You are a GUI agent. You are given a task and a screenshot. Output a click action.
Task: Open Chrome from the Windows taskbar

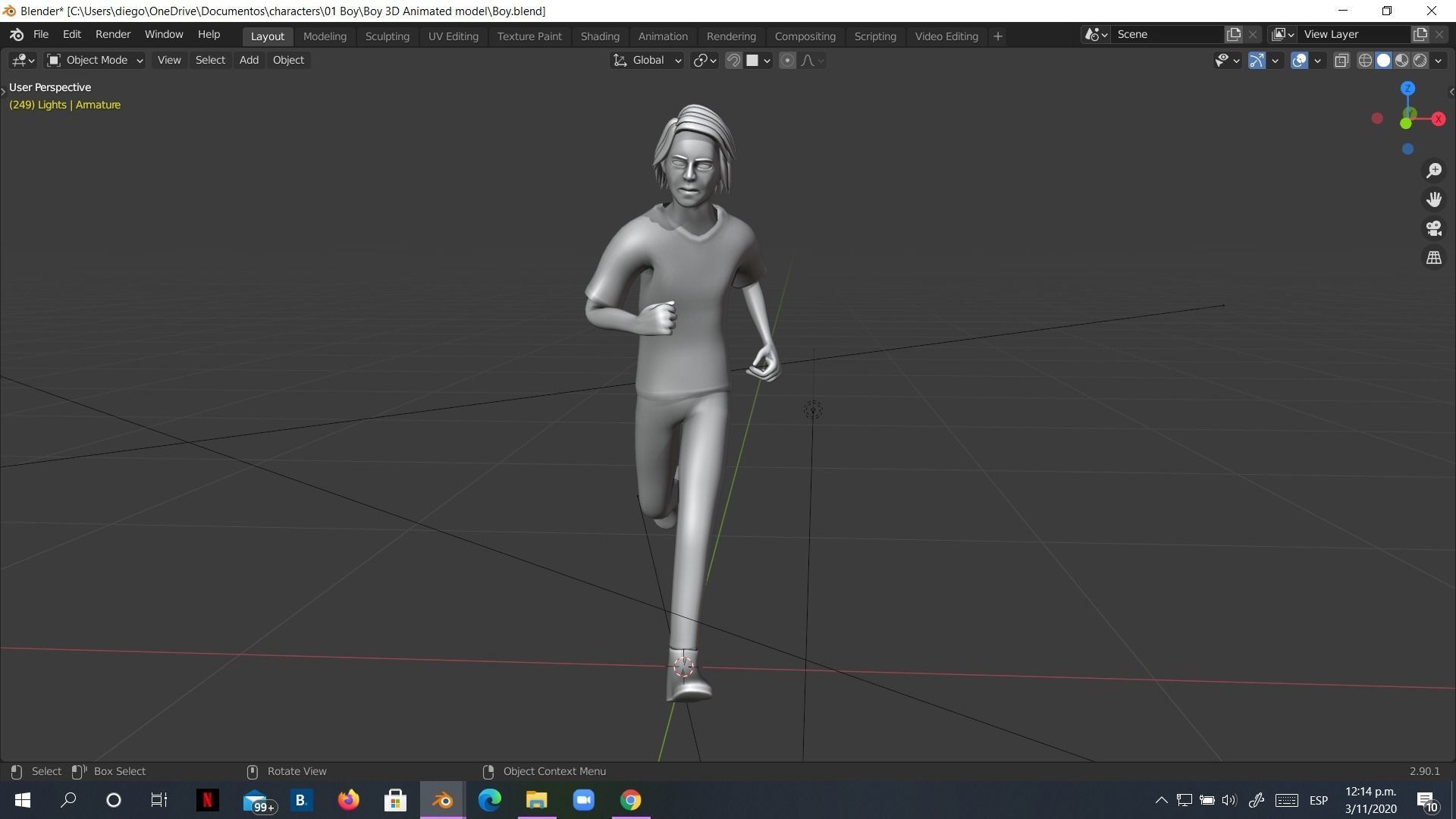coord(630,800)
